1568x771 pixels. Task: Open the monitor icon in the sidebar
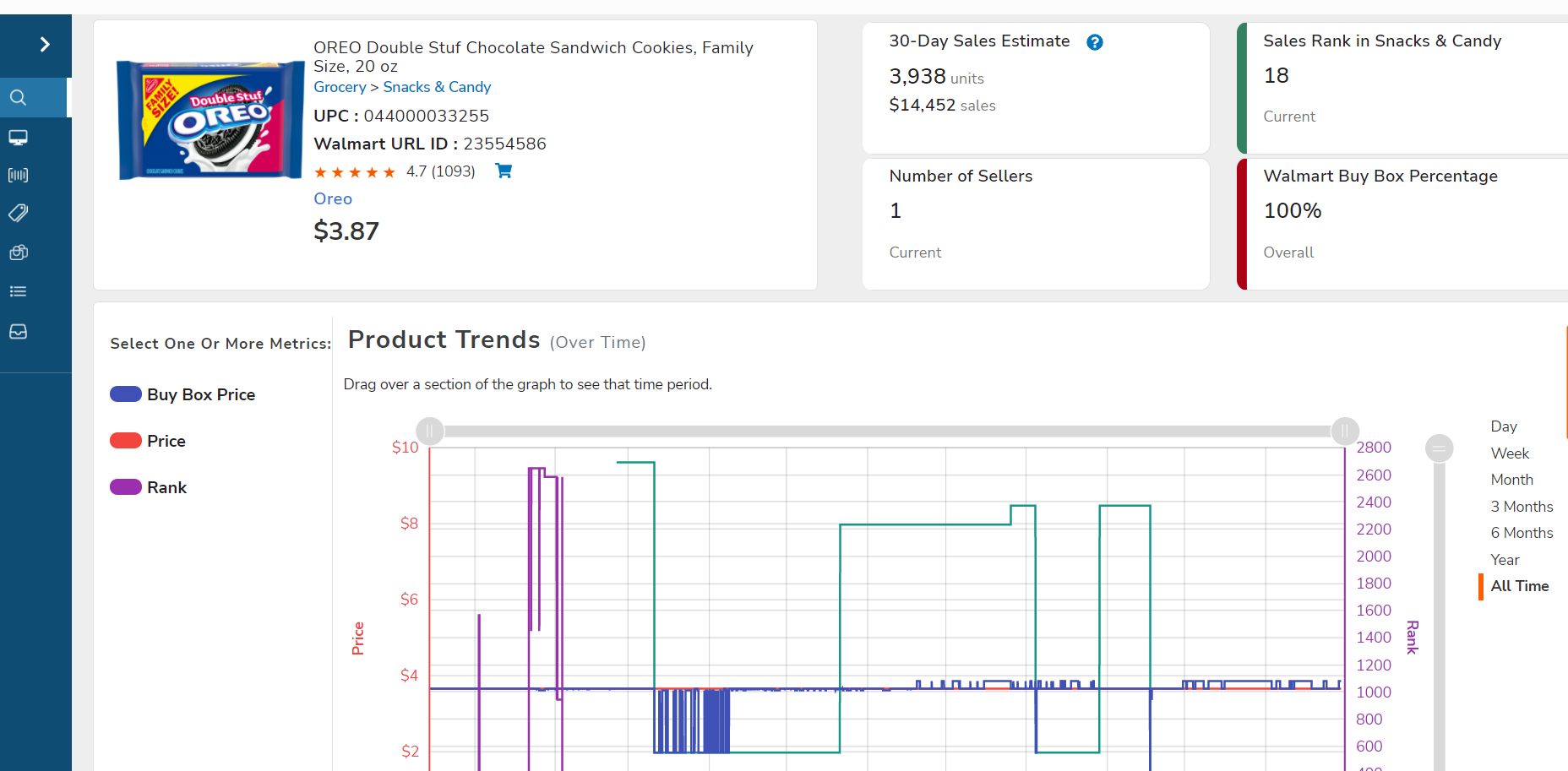pyautogui.click(x=18, y=137)
